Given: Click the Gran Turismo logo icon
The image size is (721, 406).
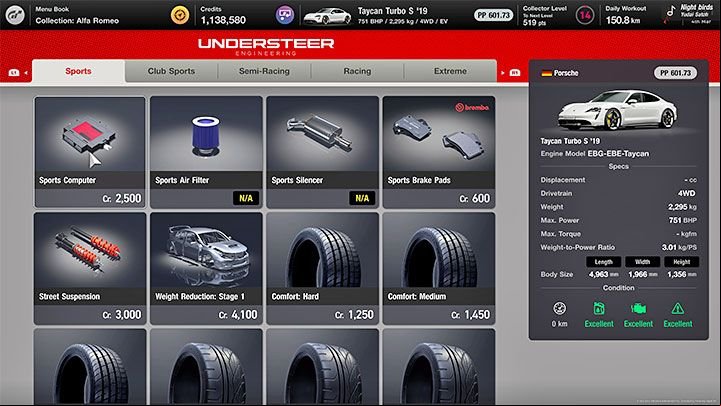Looking at the screenshot, I should point(14,15).
